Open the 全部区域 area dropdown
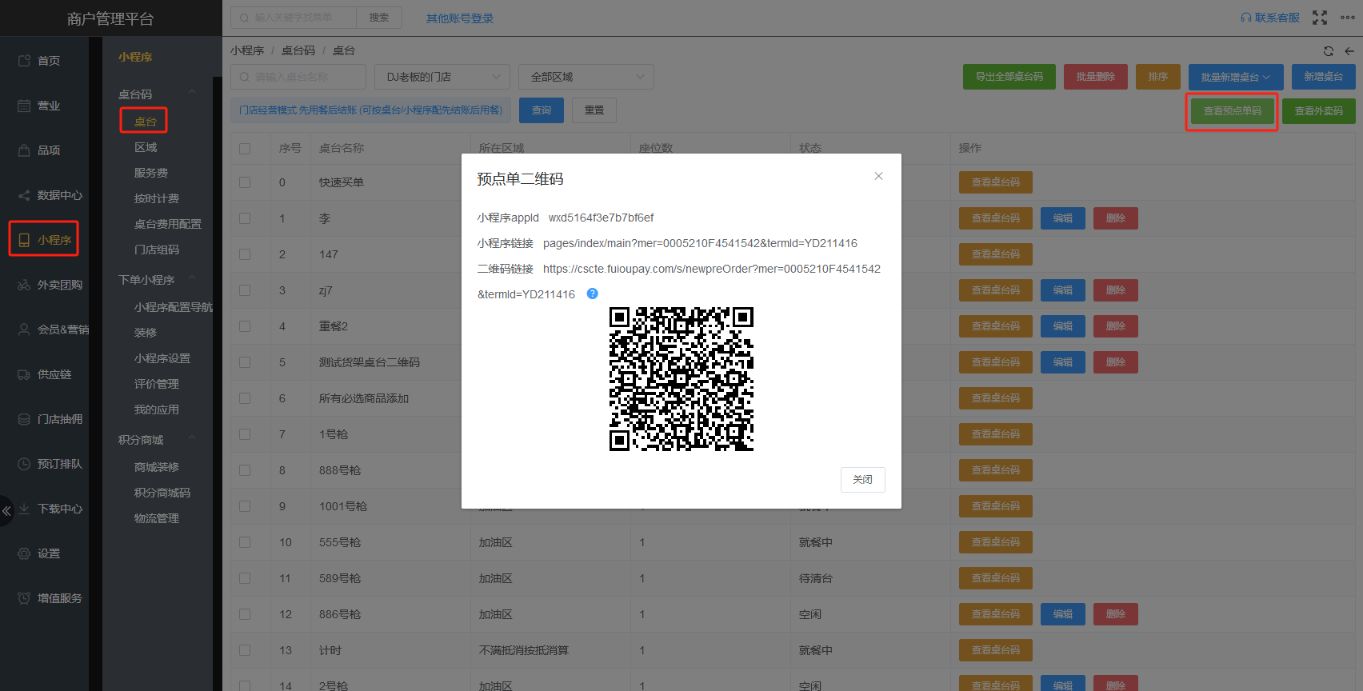 point(586,77)
